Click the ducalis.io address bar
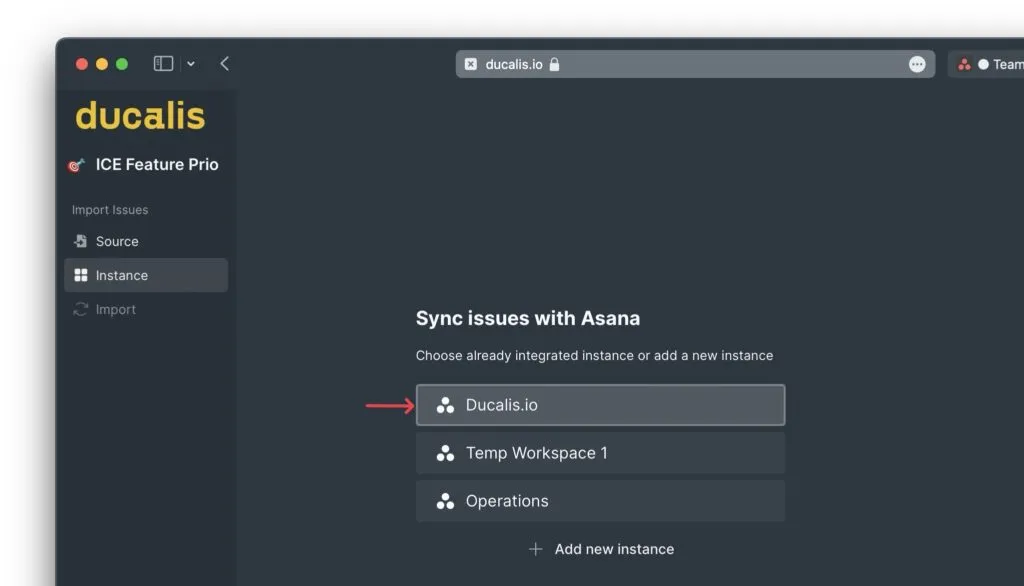1024x586 pixels. pyautogui.click(x=680, y=64)
